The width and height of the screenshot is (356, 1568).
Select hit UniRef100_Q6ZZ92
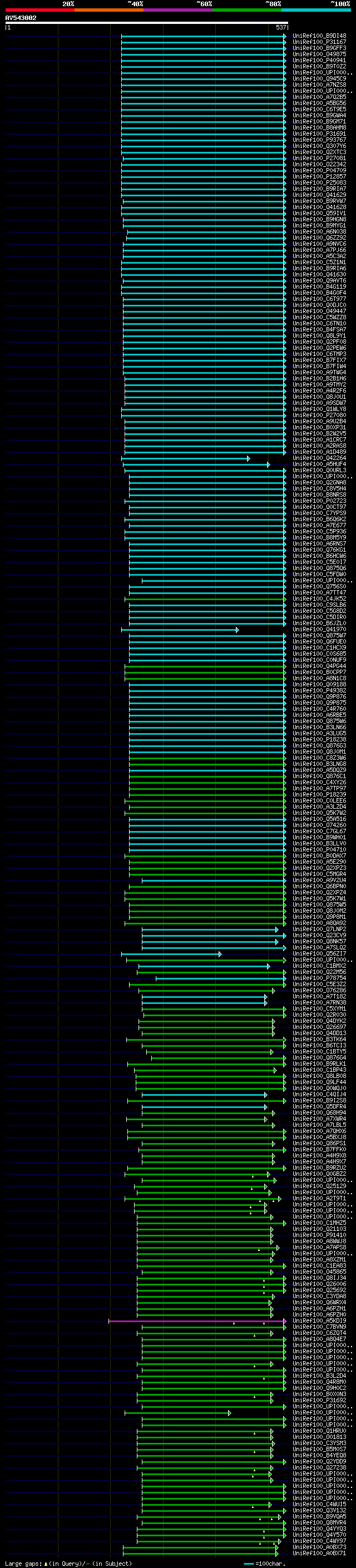pyautogui.click(x=319, y=238)
